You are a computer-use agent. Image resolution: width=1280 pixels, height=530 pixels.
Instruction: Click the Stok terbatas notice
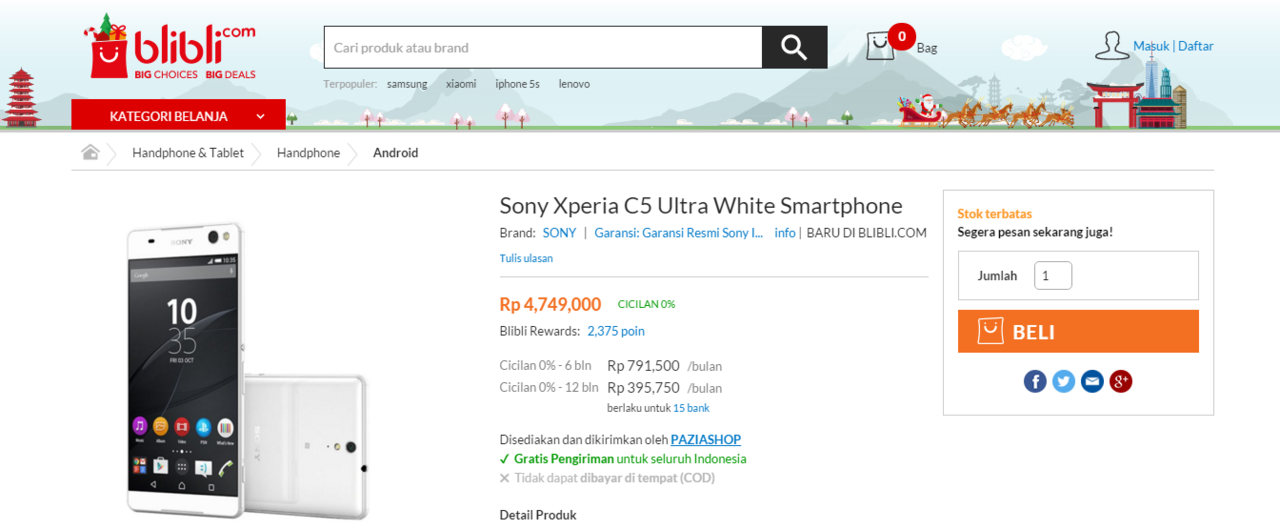pyautogui.click(x=994, y=214)
